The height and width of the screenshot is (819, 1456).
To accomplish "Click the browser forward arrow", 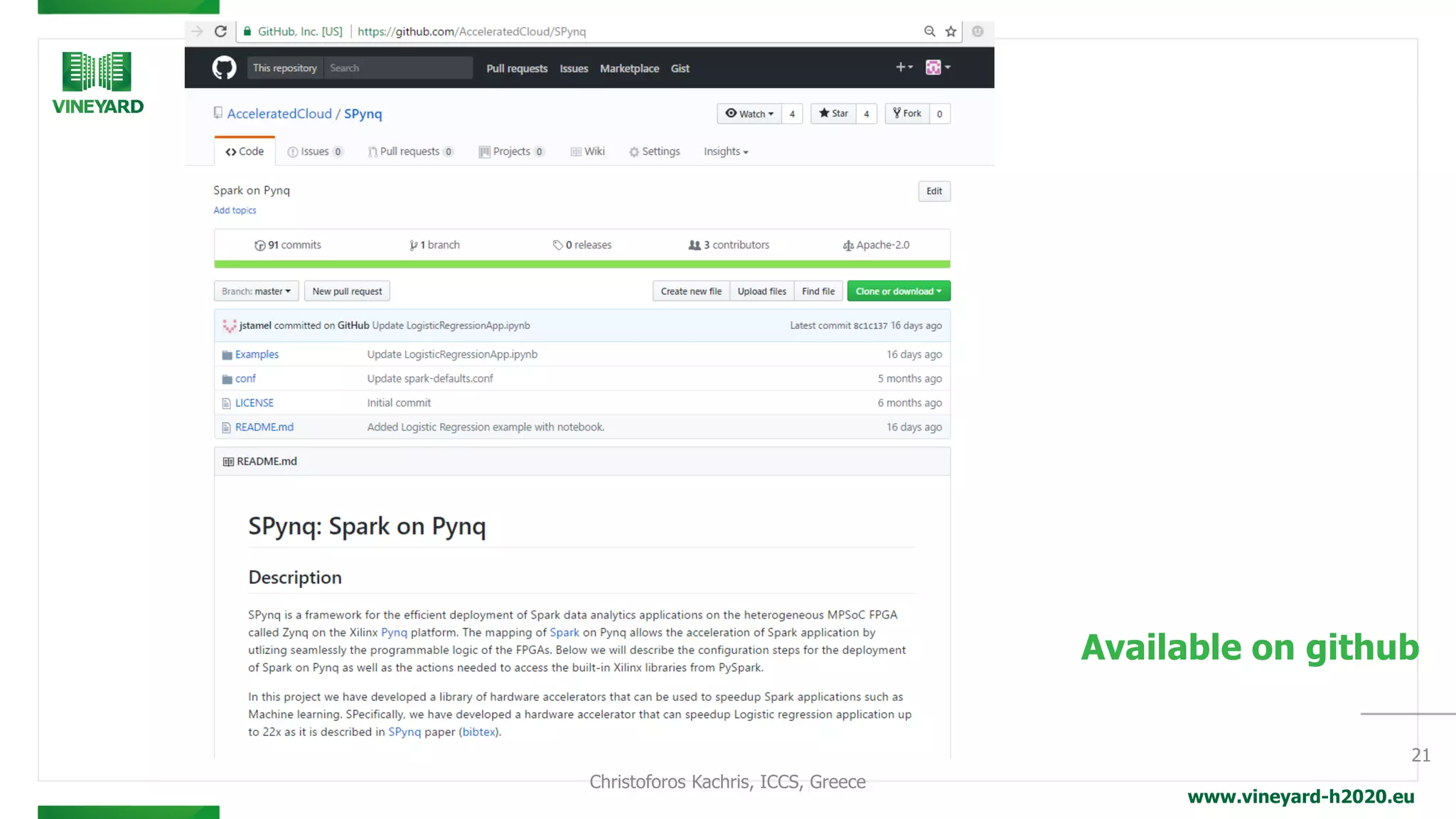I will tap(198, 31).
